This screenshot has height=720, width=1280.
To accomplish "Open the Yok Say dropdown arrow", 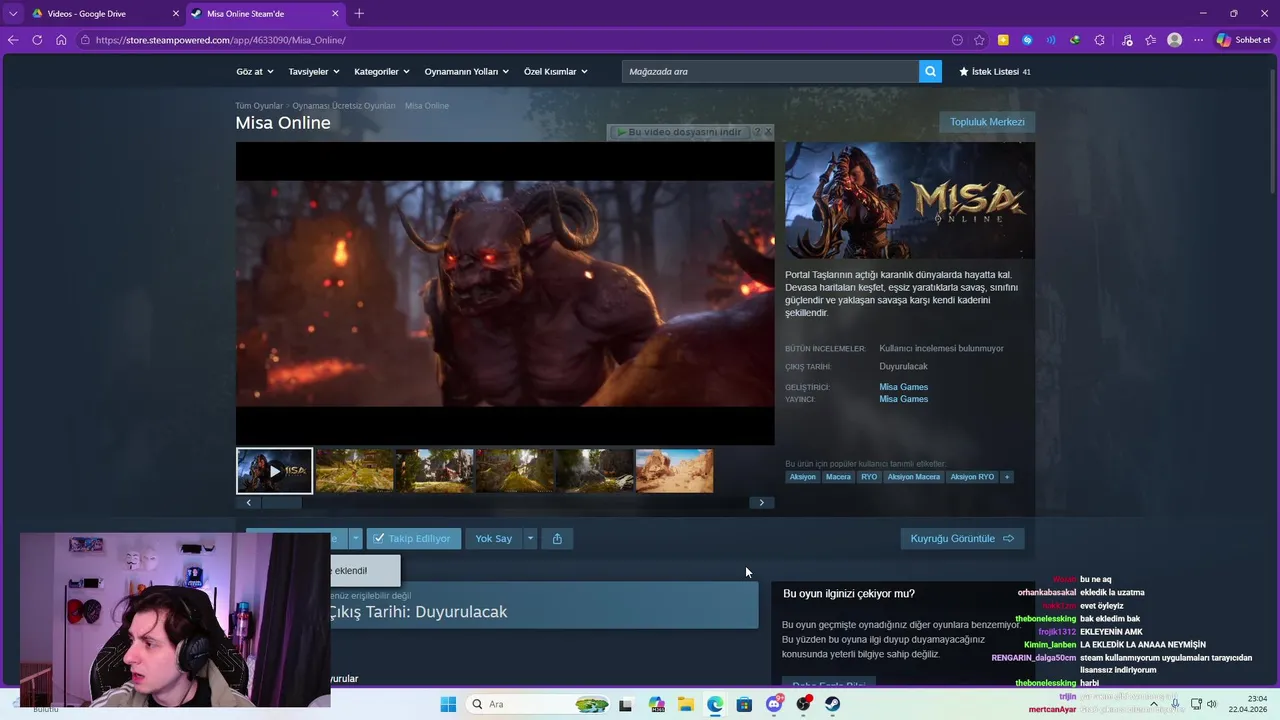I will coord(530,539).
